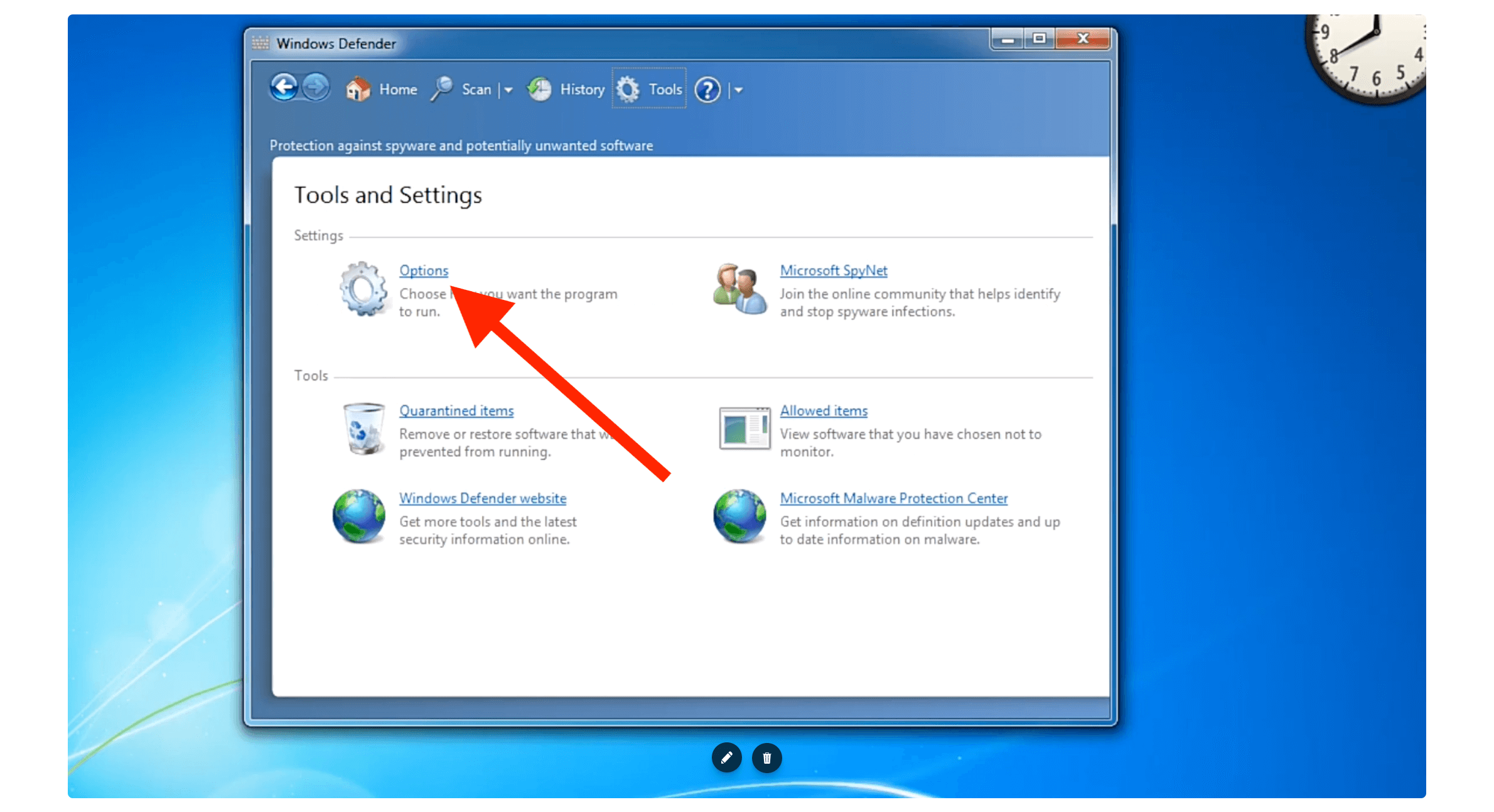Open Help with the question mark icon

[x=707, y=90]
